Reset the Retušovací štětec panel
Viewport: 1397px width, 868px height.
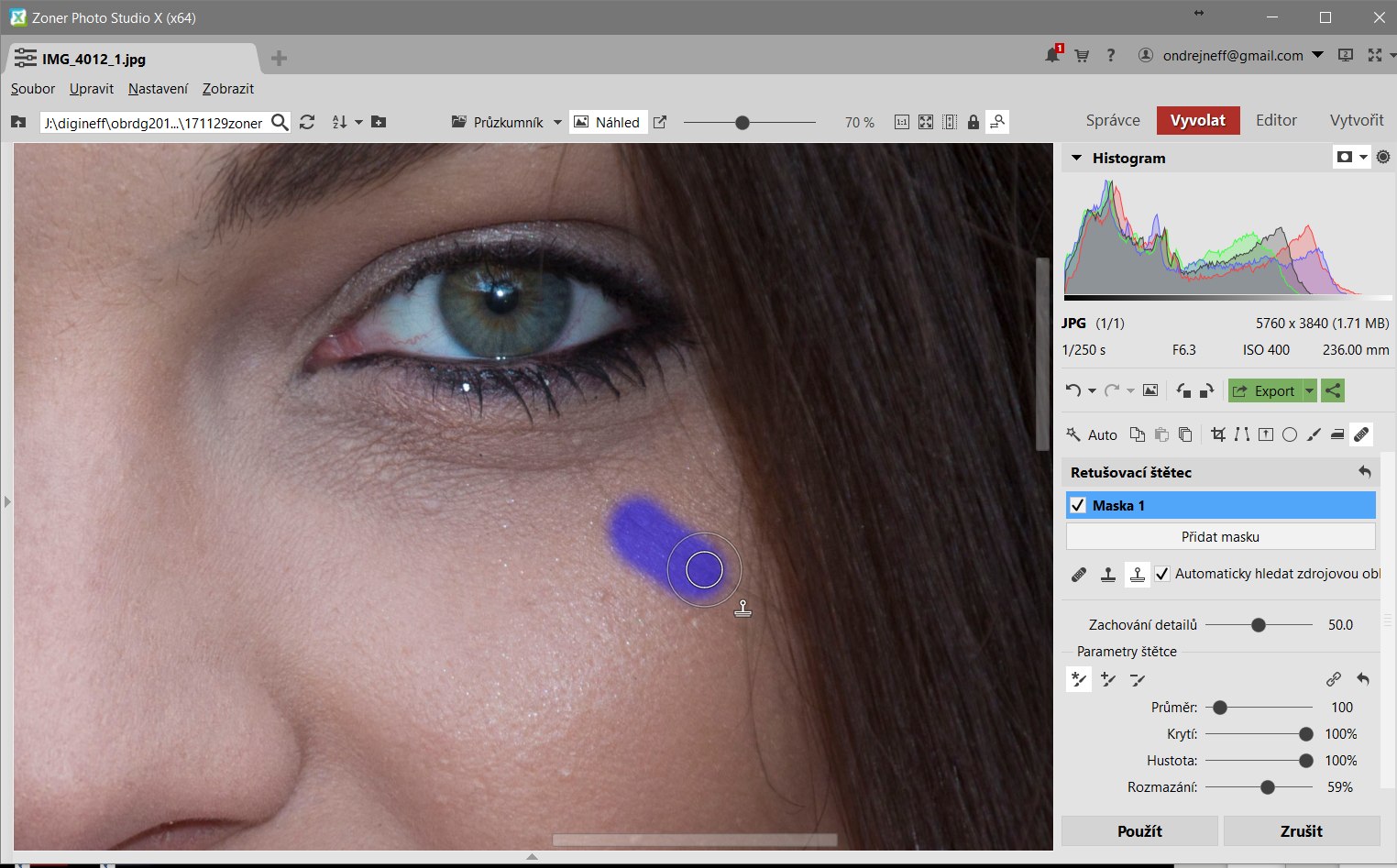tap(1365, 472)
